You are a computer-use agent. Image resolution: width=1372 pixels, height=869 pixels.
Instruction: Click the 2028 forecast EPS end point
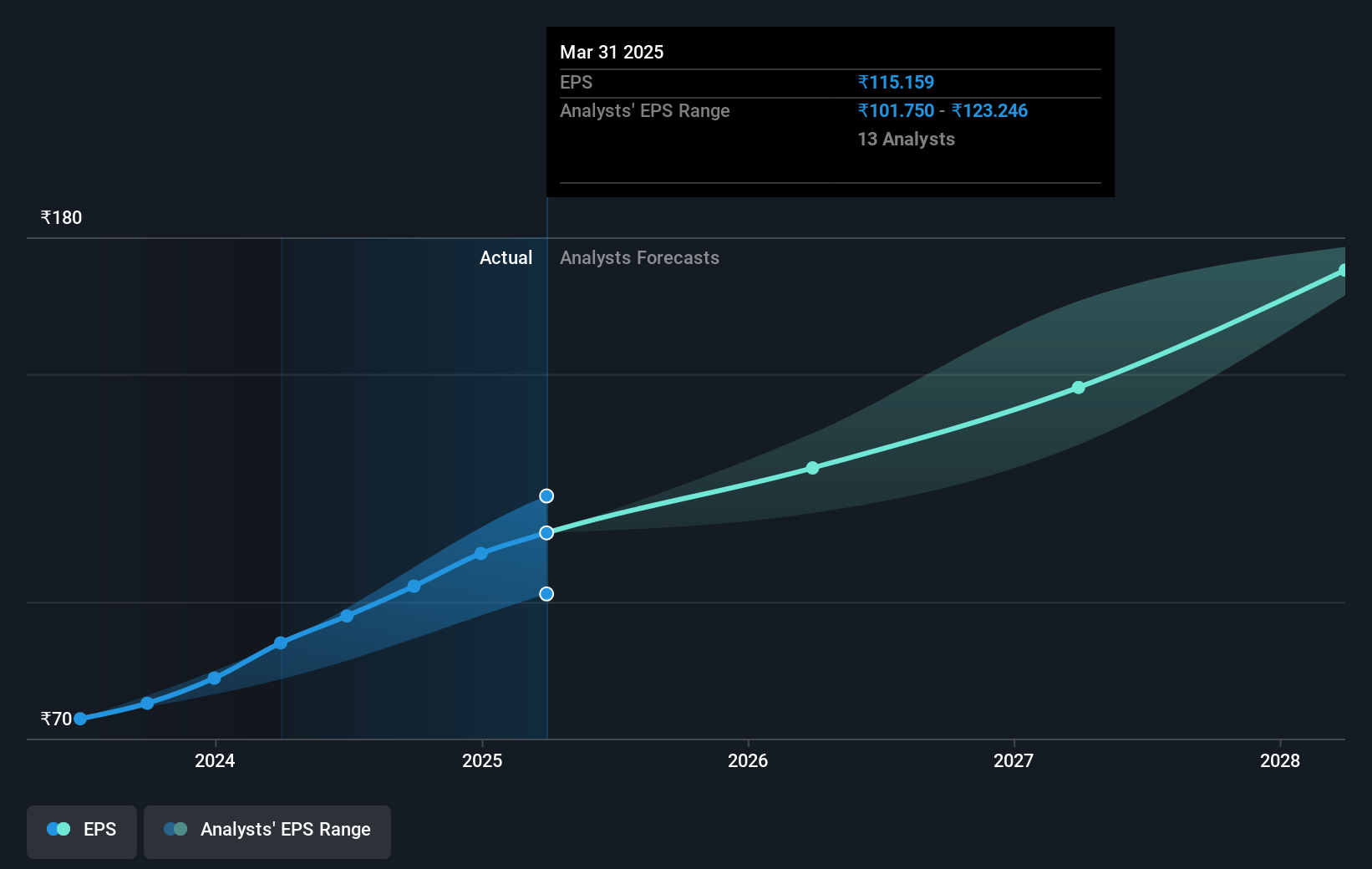(1343, 270)
